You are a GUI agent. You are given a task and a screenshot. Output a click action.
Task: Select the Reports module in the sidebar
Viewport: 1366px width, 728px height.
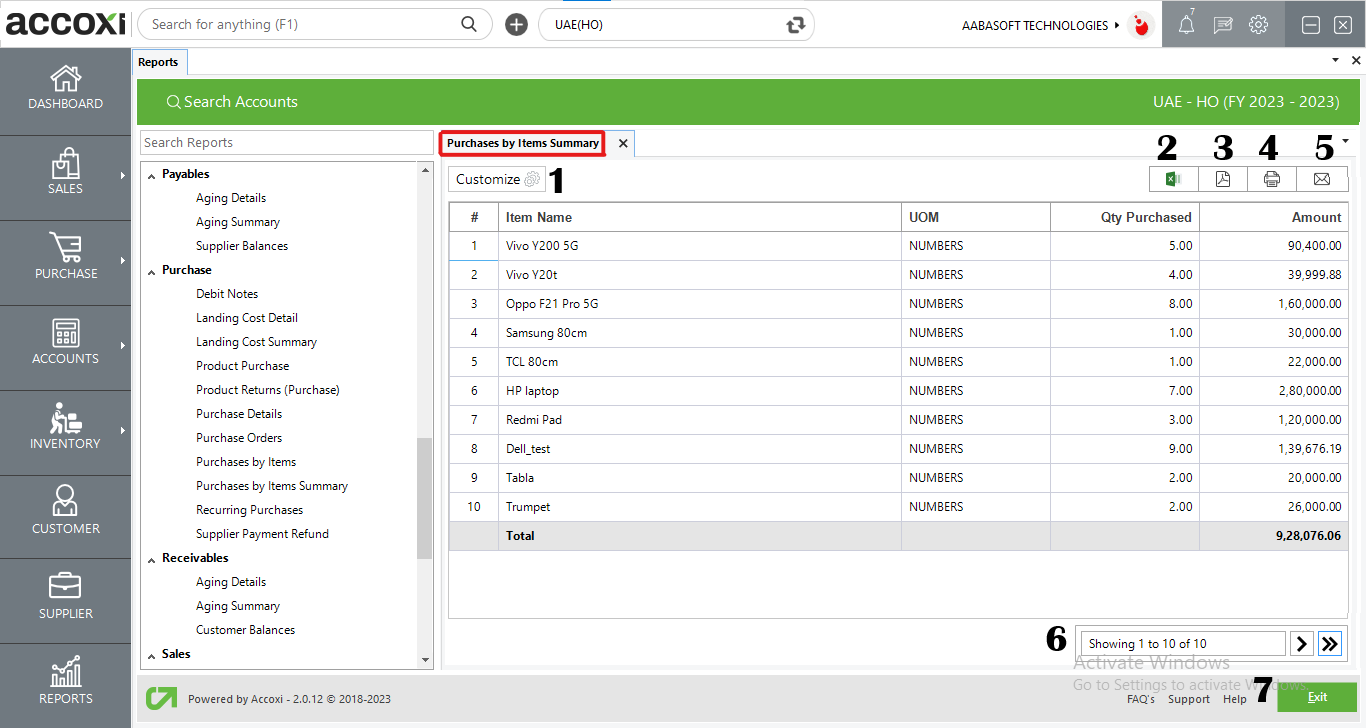click(65, 685)
